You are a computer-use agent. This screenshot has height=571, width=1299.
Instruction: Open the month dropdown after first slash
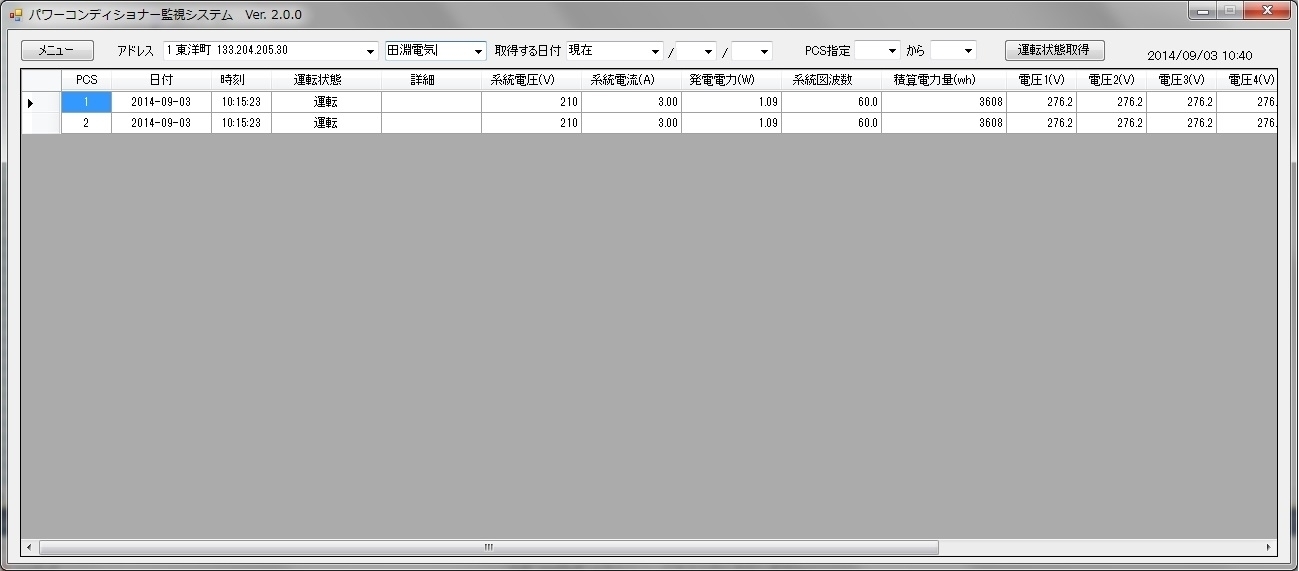coord(709,51)
